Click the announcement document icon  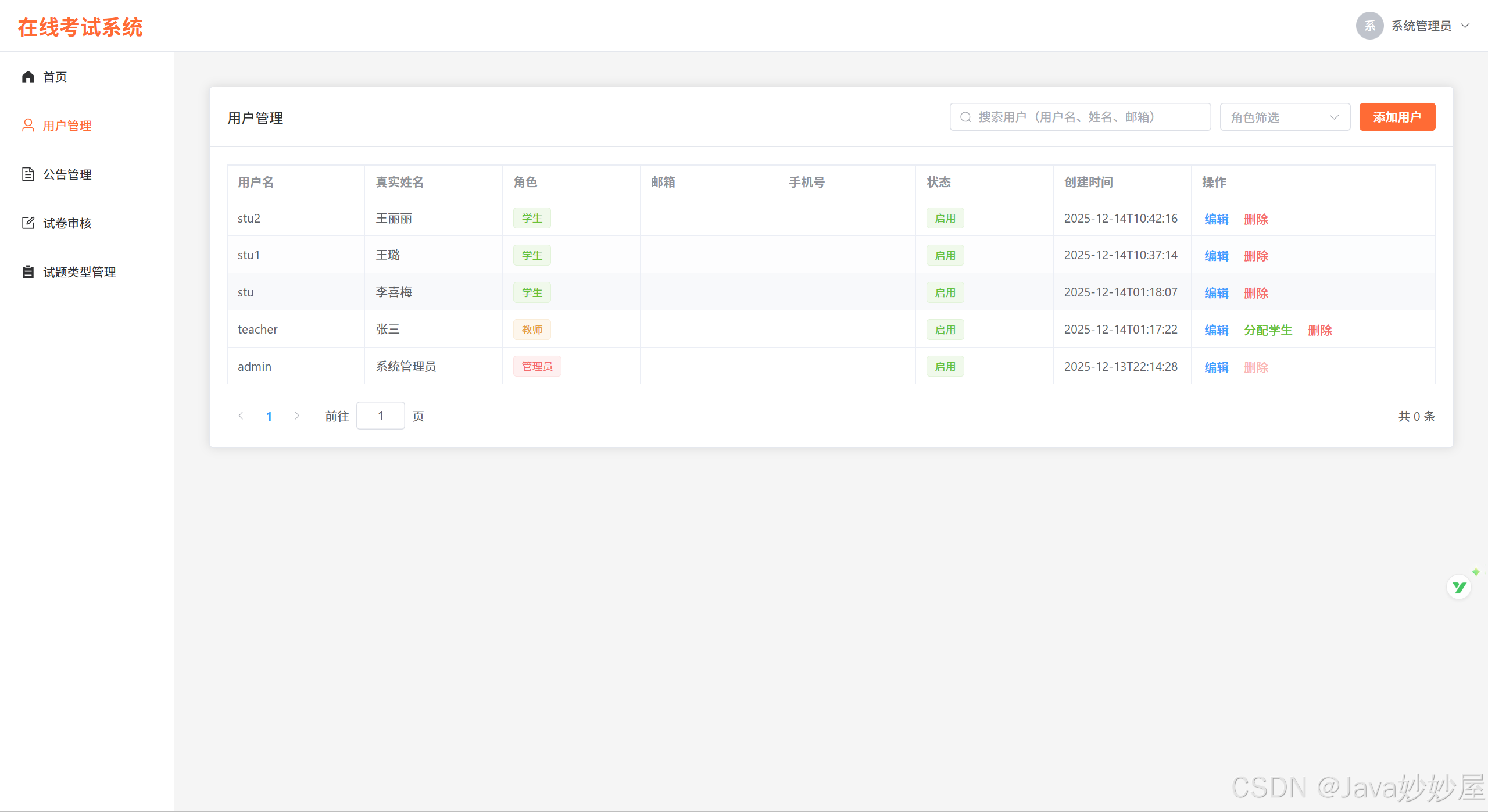(x=28, y=174)
